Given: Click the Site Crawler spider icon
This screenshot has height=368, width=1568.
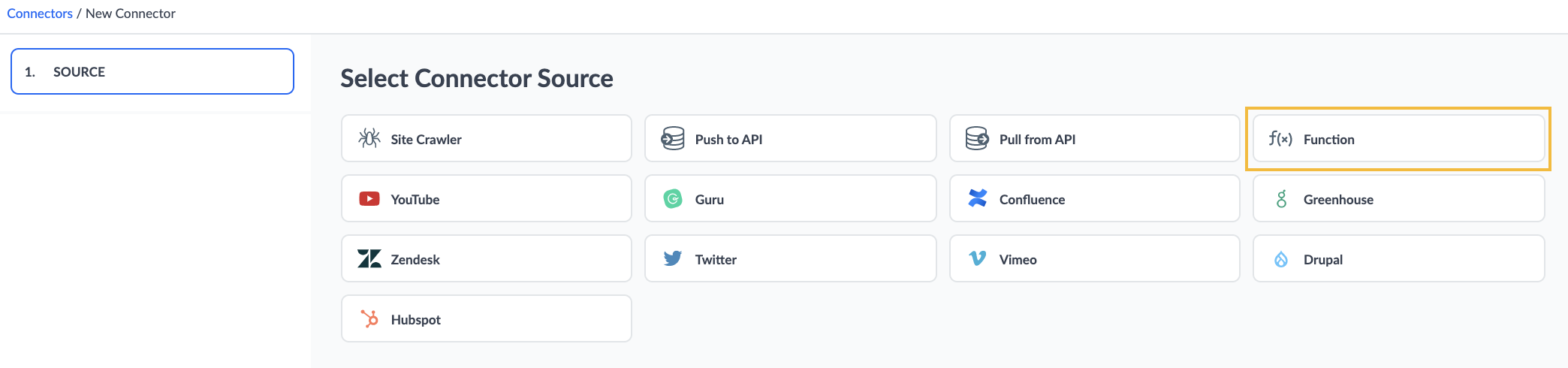Looking at the screenshot, I should 369,138.
